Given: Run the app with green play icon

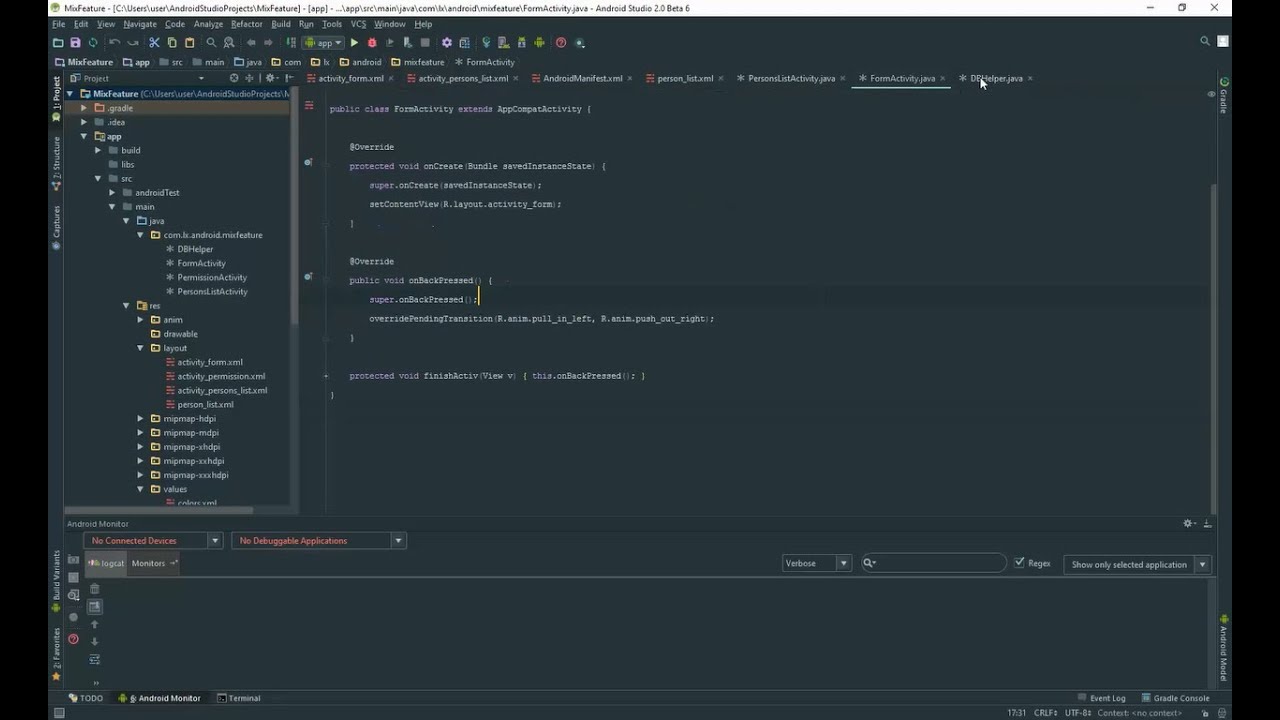Looking at the screenshot, I should pyautogui.click(x=354, y=43).
